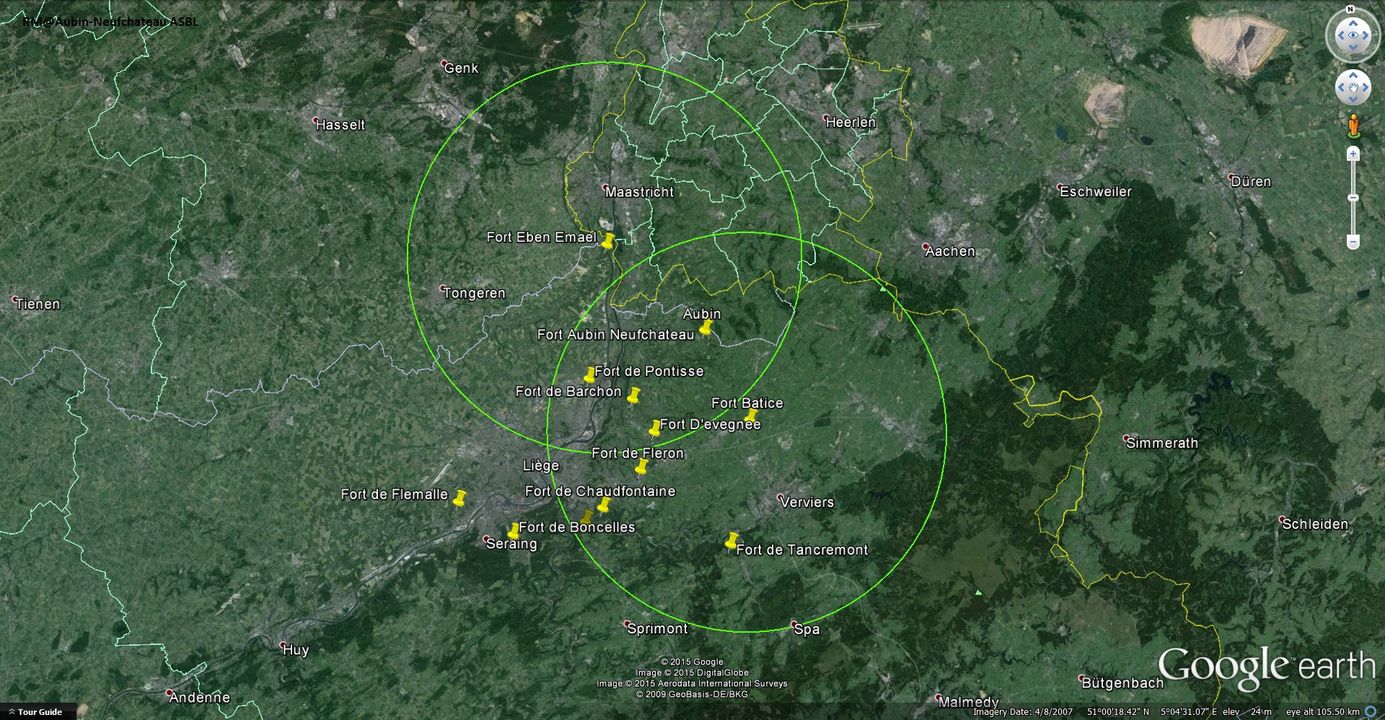The image size is (1385, 720).
Task: Click the Fort de Chaudfontaine pushpin
Action: [x=603, y=506]
